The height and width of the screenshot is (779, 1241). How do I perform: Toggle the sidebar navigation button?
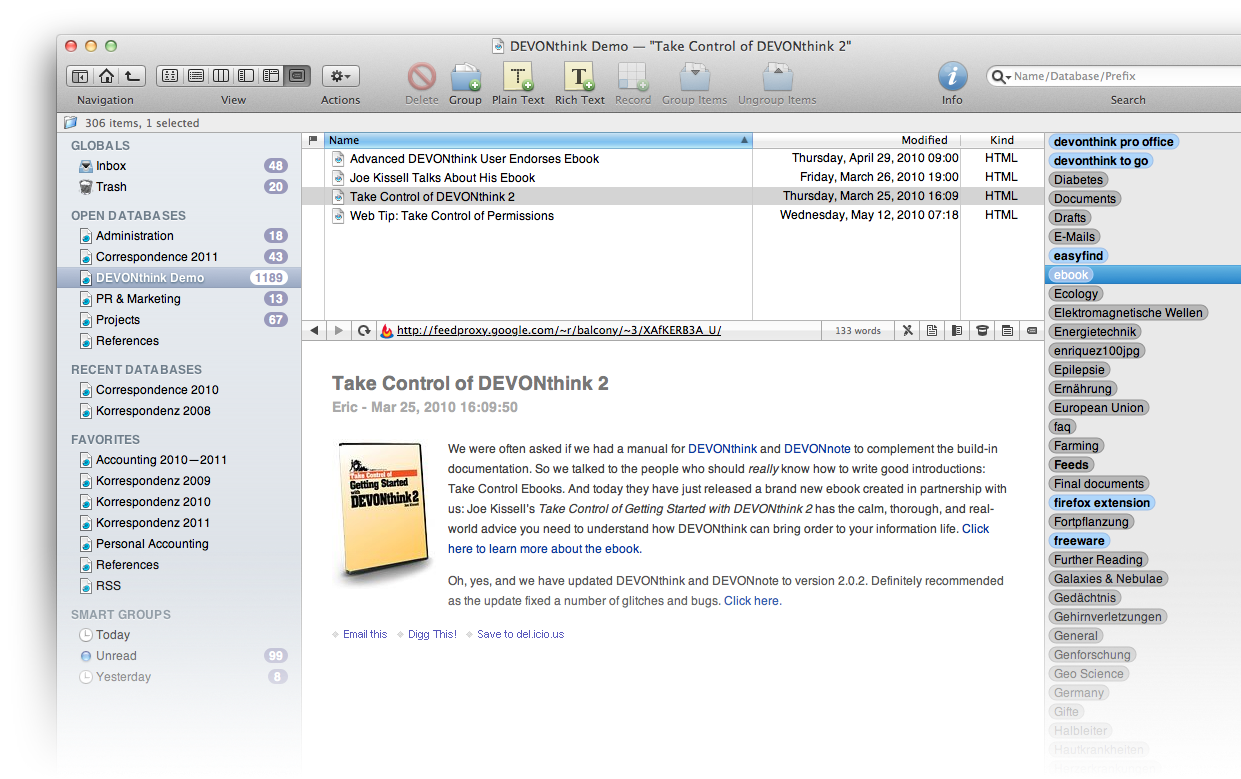pyautogui.click(x=80, y=76)
